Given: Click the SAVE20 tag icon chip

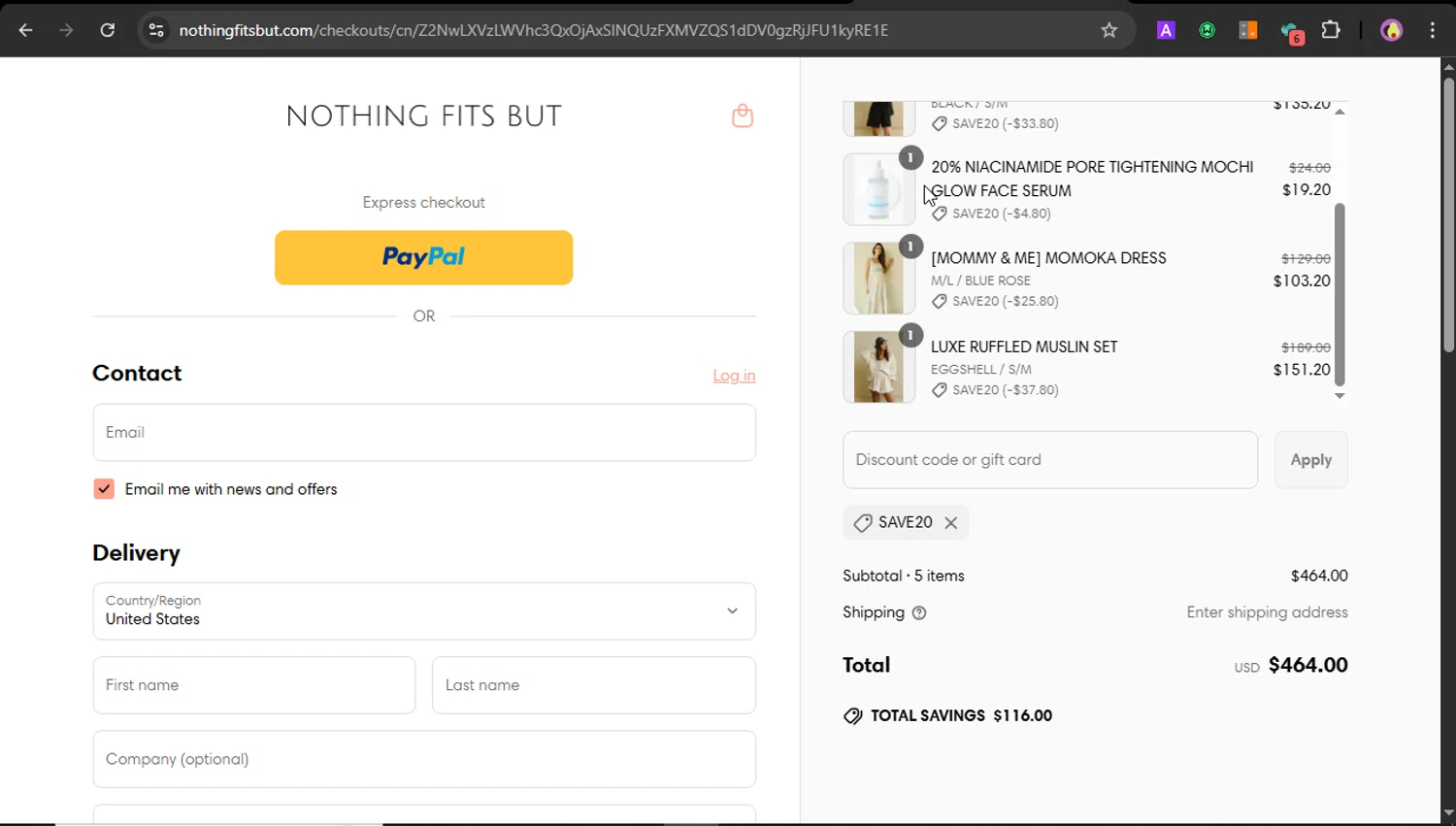Looking at the screenshot, I should pos(862,522).
